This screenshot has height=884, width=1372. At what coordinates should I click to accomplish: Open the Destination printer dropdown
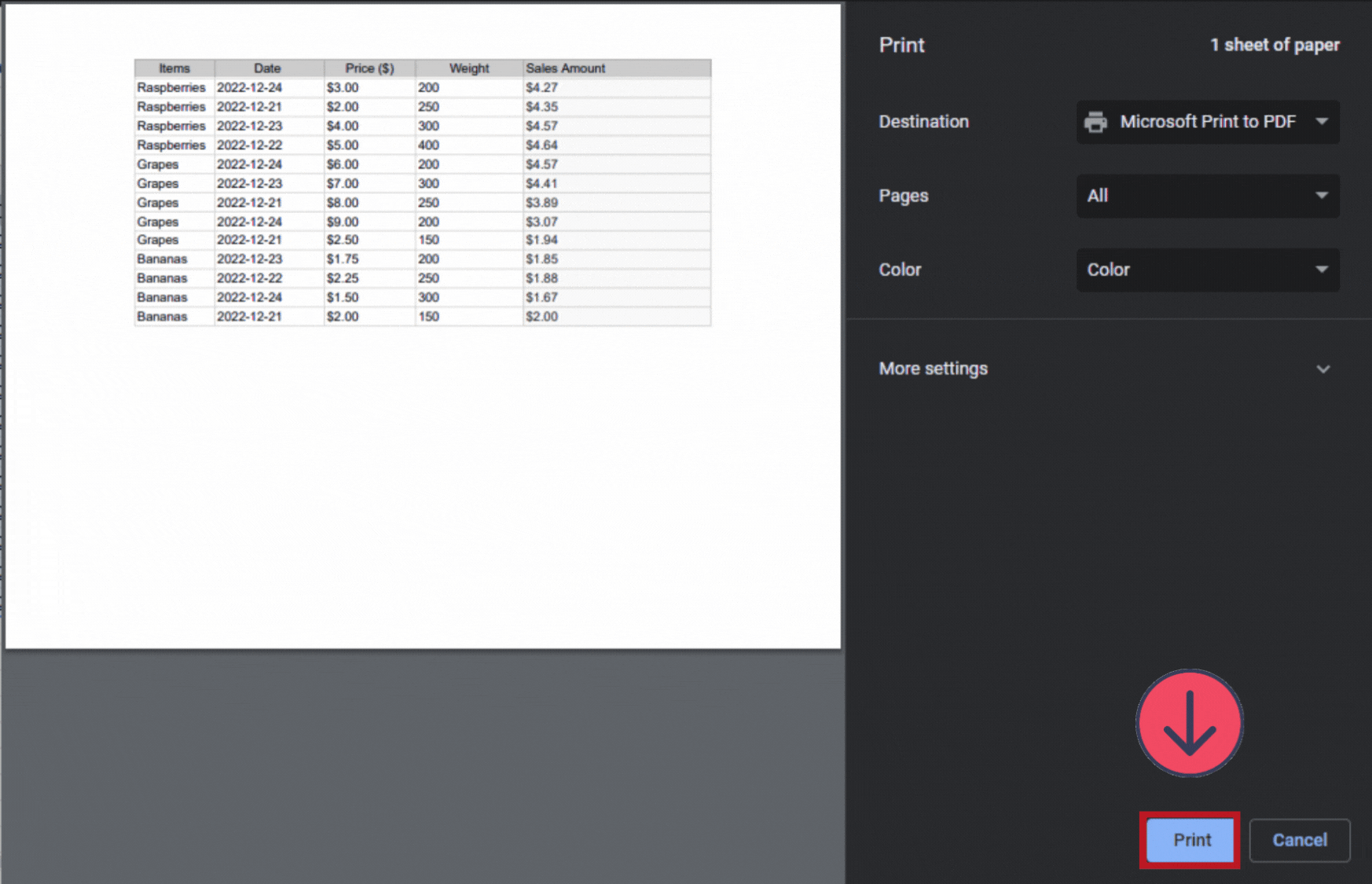[x=1208, y=122]
